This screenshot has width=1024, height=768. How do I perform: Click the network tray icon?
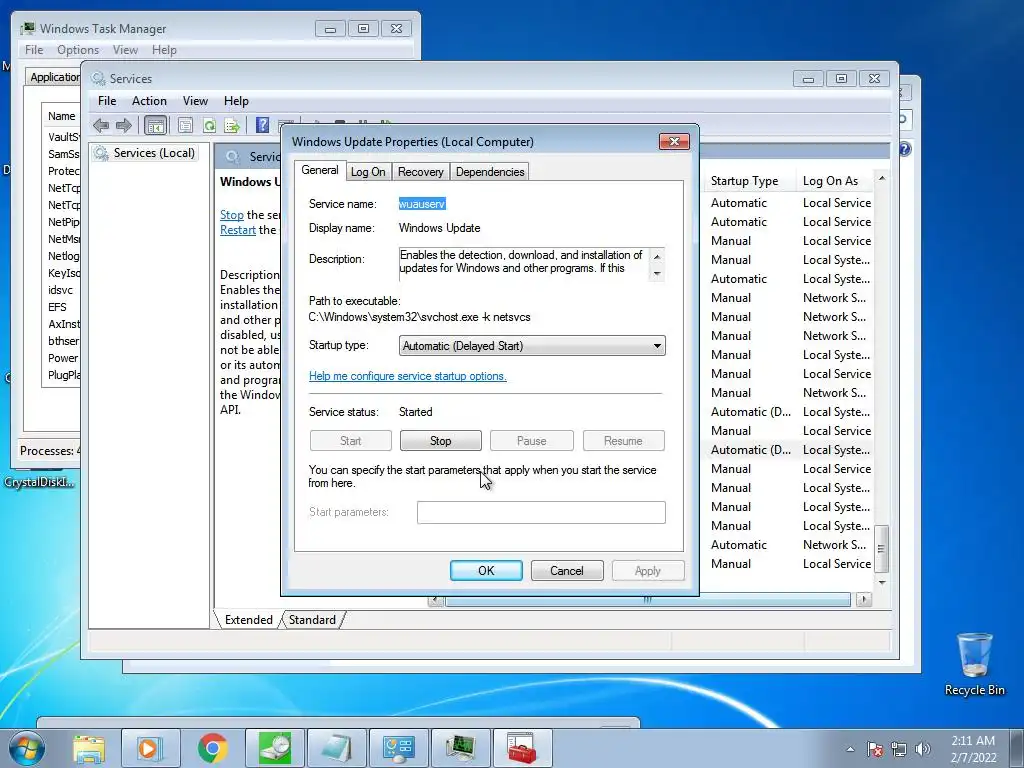point(899,749)
